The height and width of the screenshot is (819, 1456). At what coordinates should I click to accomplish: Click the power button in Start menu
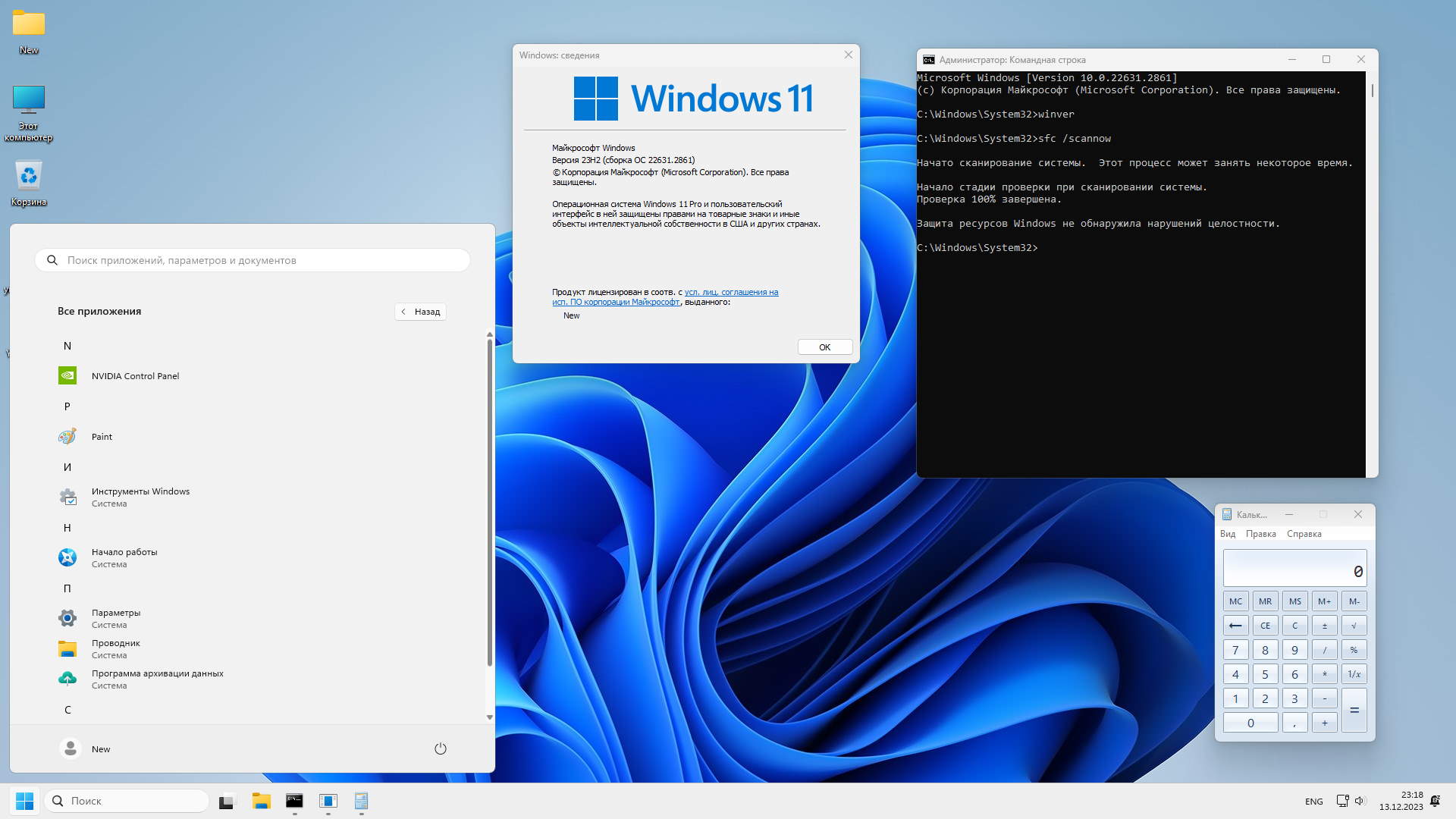point(440,748)
